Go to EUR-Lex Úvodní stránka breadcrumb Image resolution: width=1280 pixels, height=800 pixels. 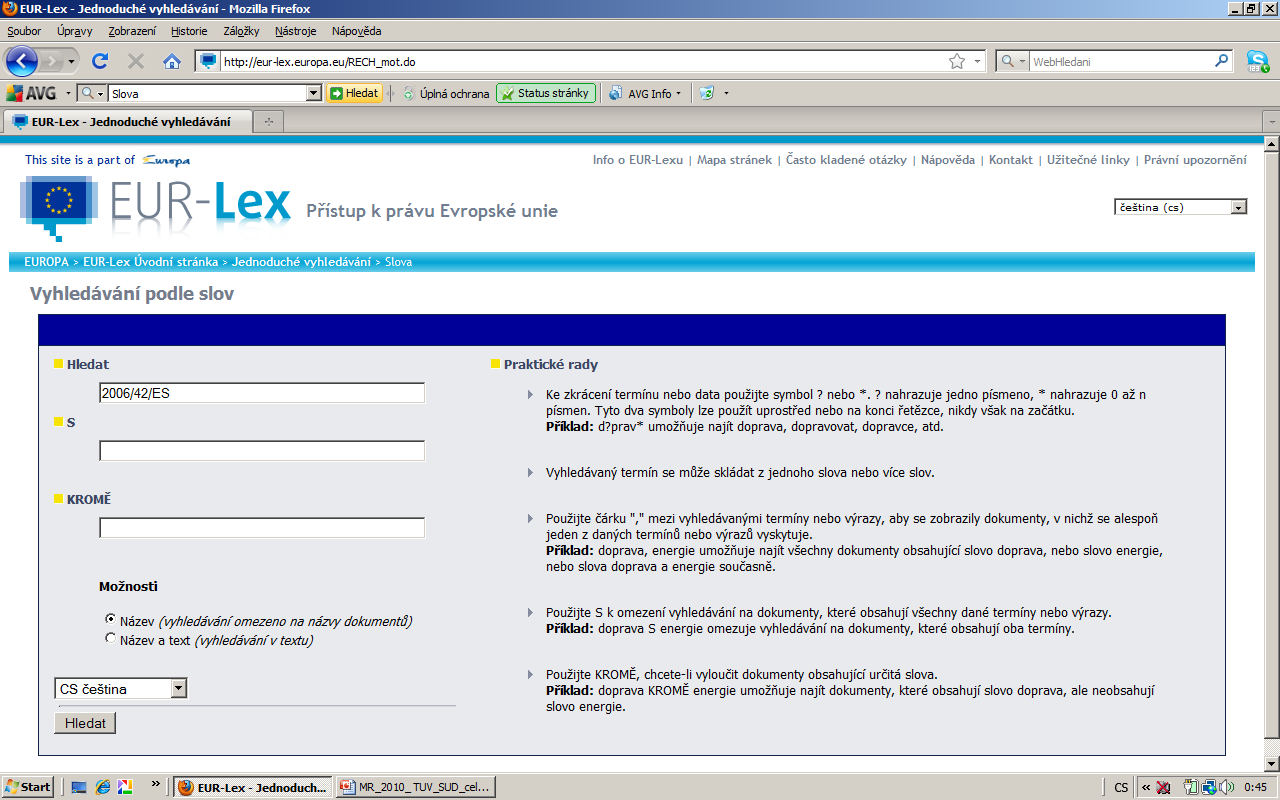150,262
